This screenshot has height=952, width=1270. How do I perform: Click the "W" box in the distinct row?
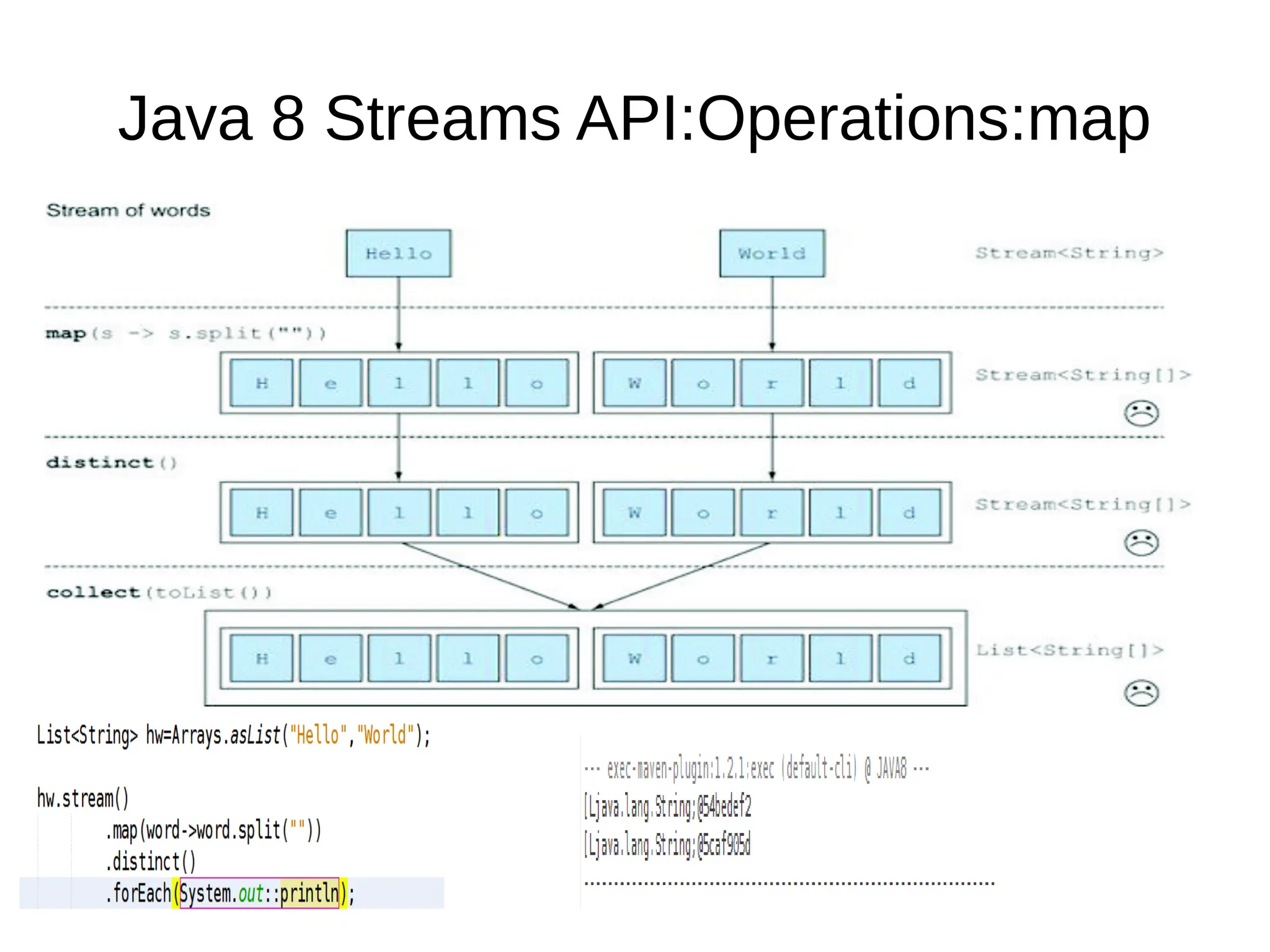[634, 512]
